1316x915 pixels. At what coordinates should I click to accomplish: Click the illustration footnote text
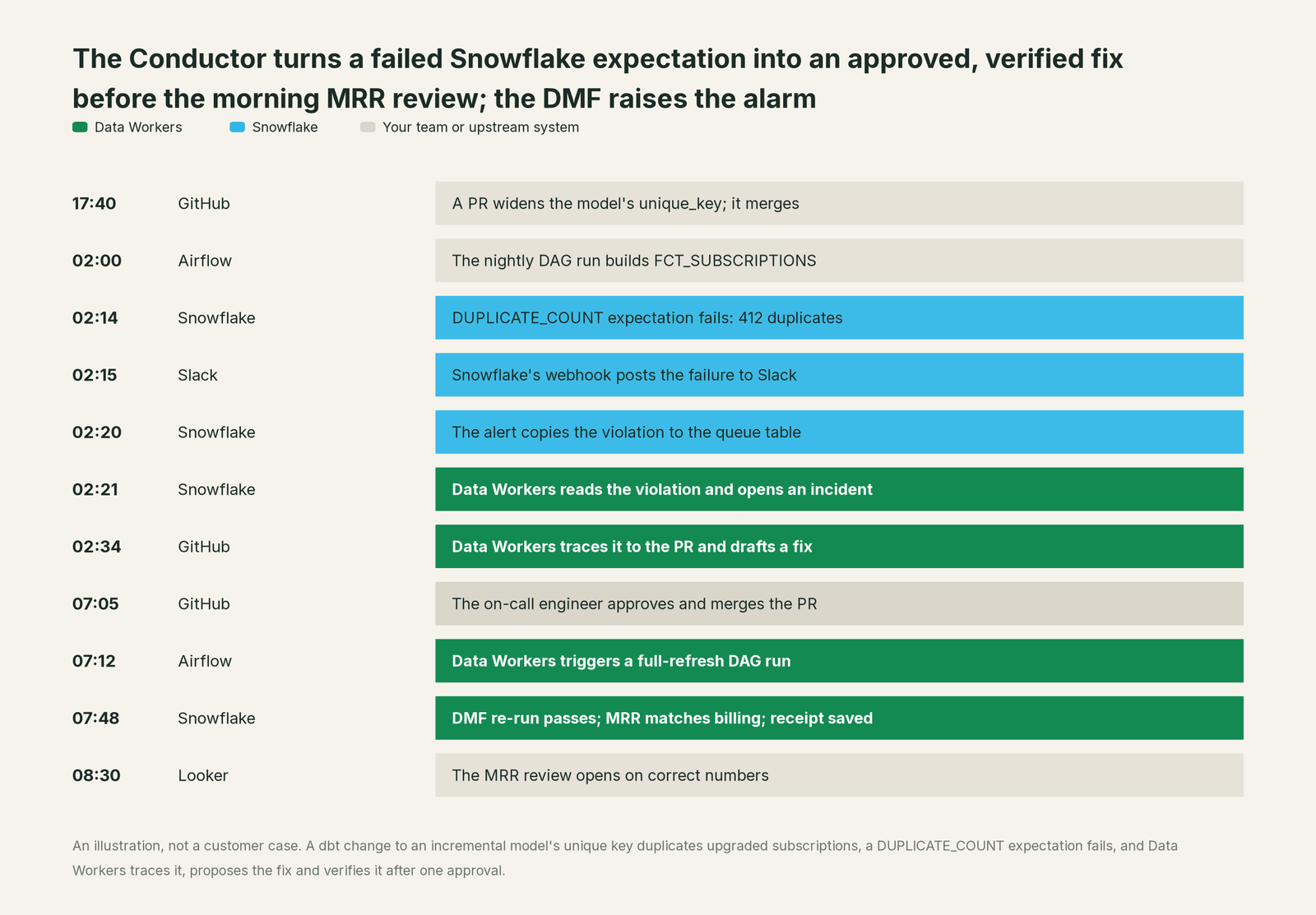click(625, 857)
